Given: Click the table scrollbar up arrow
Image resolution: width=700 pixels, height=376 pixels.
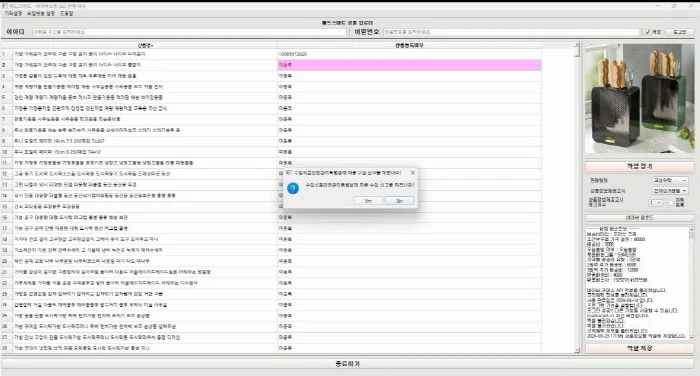Looking at the screenshot, I should (577, 45).
